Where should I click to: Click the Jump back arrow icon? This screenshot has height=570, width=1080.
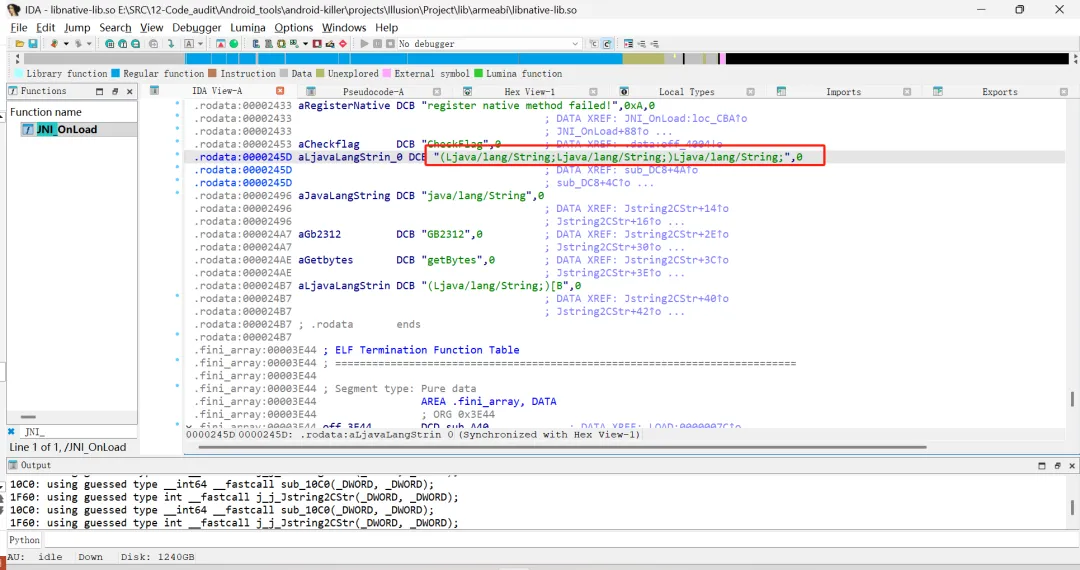pyautogui.click(x=54, y=43)
